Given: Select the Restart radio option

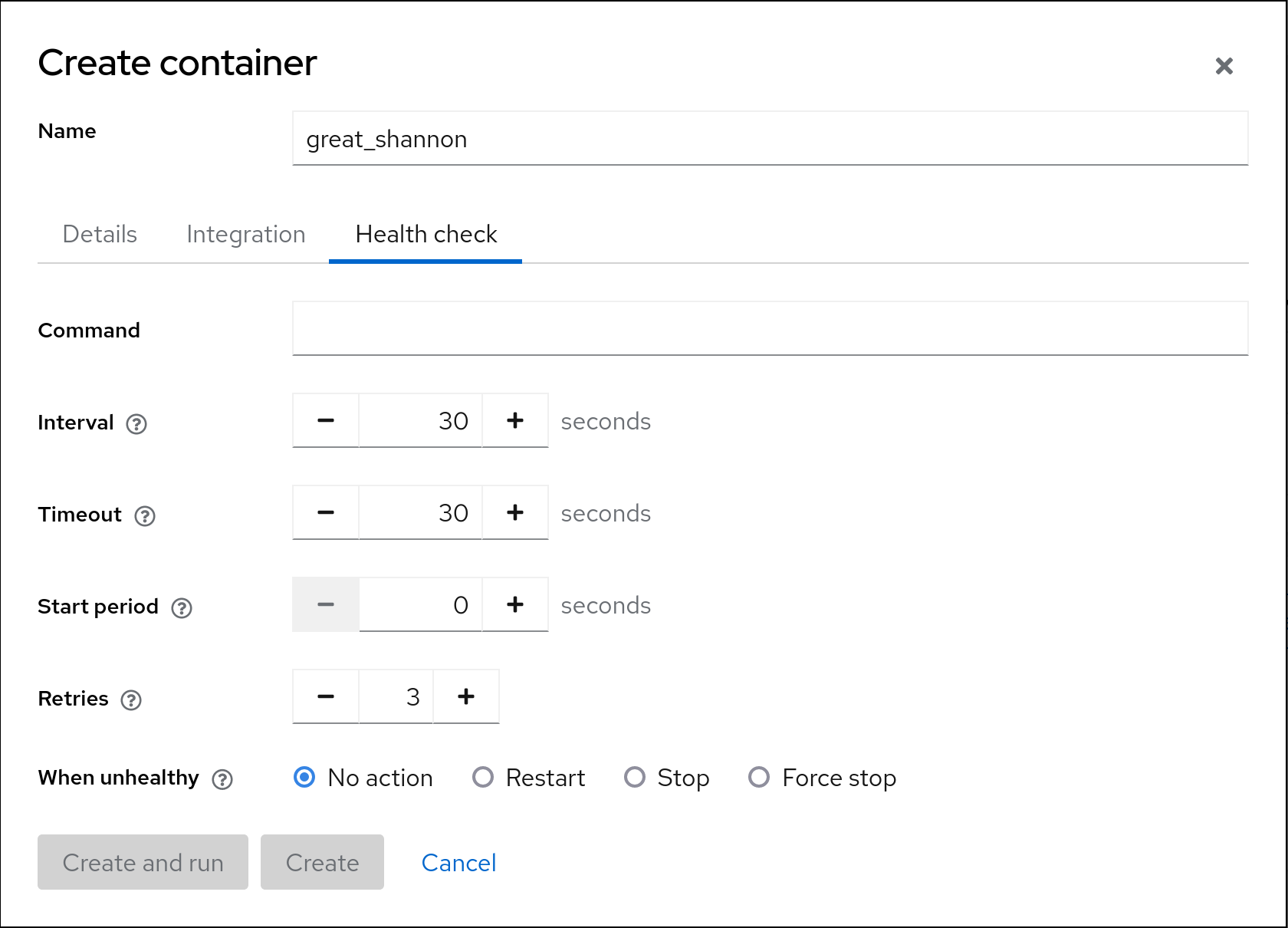Looking at the screenshot, I should pos(483,778).
